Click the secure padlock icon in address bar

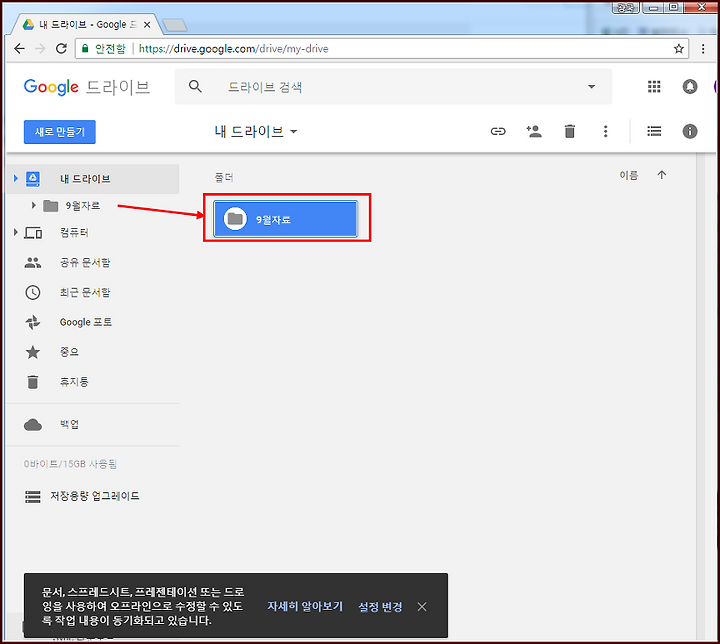[x=85, y=48]
